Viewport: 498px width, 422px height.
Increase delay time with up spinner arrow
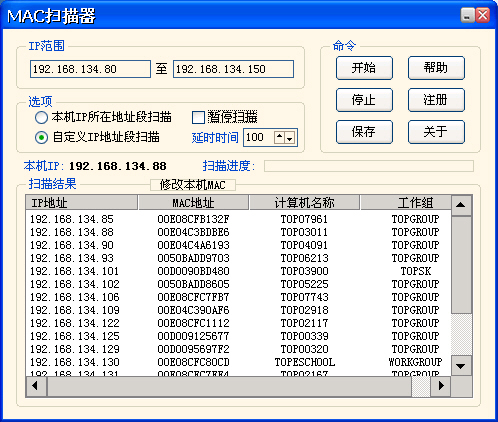pyautogui.click(x=279, y=137)
